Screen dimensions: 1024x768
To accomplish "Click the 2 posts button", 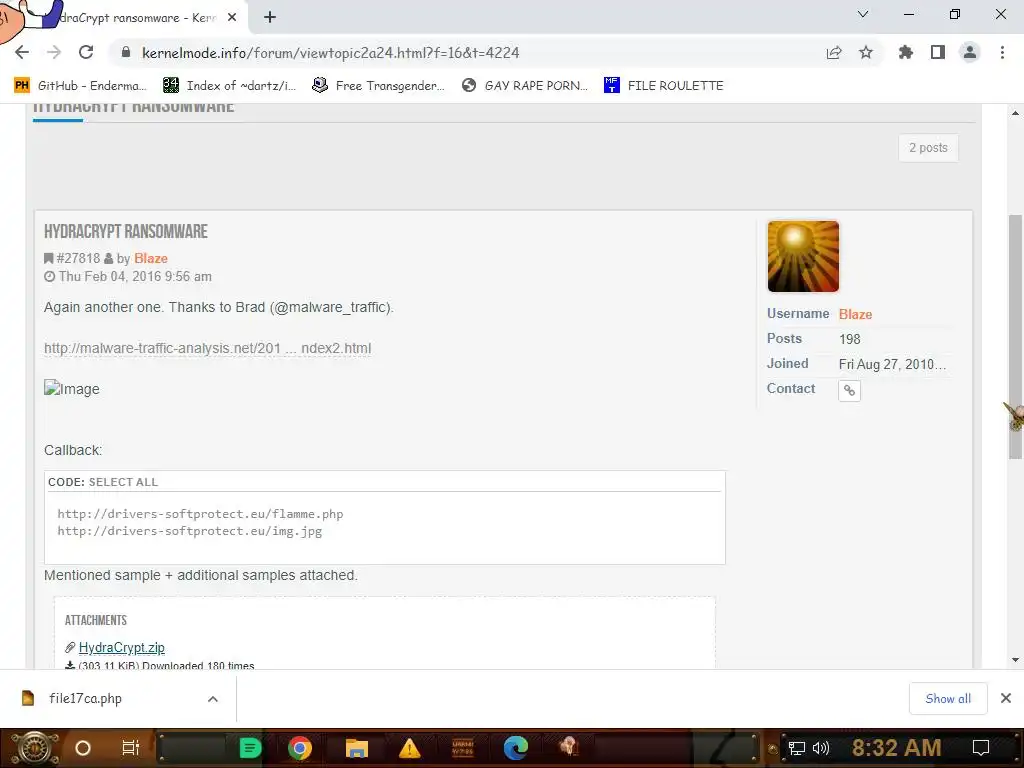I will coord(928,148).
